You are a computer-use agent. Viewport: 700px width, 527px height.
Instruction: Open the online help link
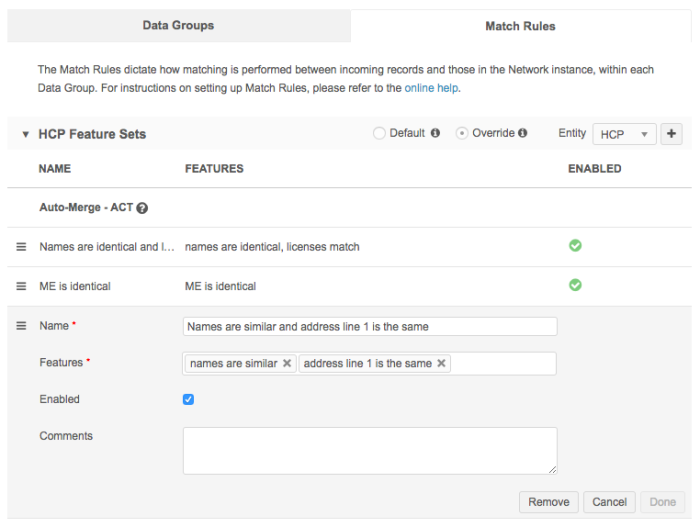coord(431,88)
